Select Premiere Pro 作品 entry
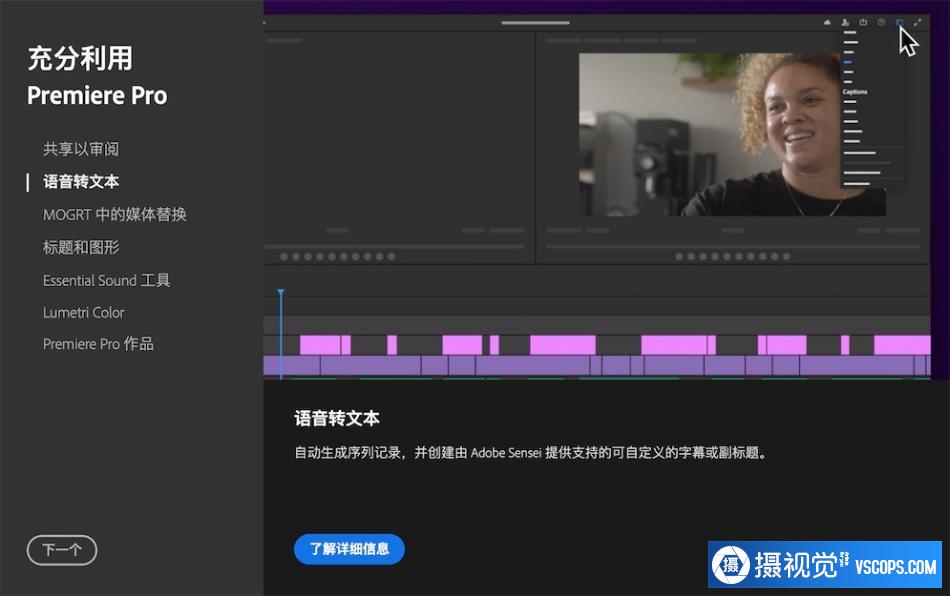This screenshot has width=950, height=596. pos(98,344)
